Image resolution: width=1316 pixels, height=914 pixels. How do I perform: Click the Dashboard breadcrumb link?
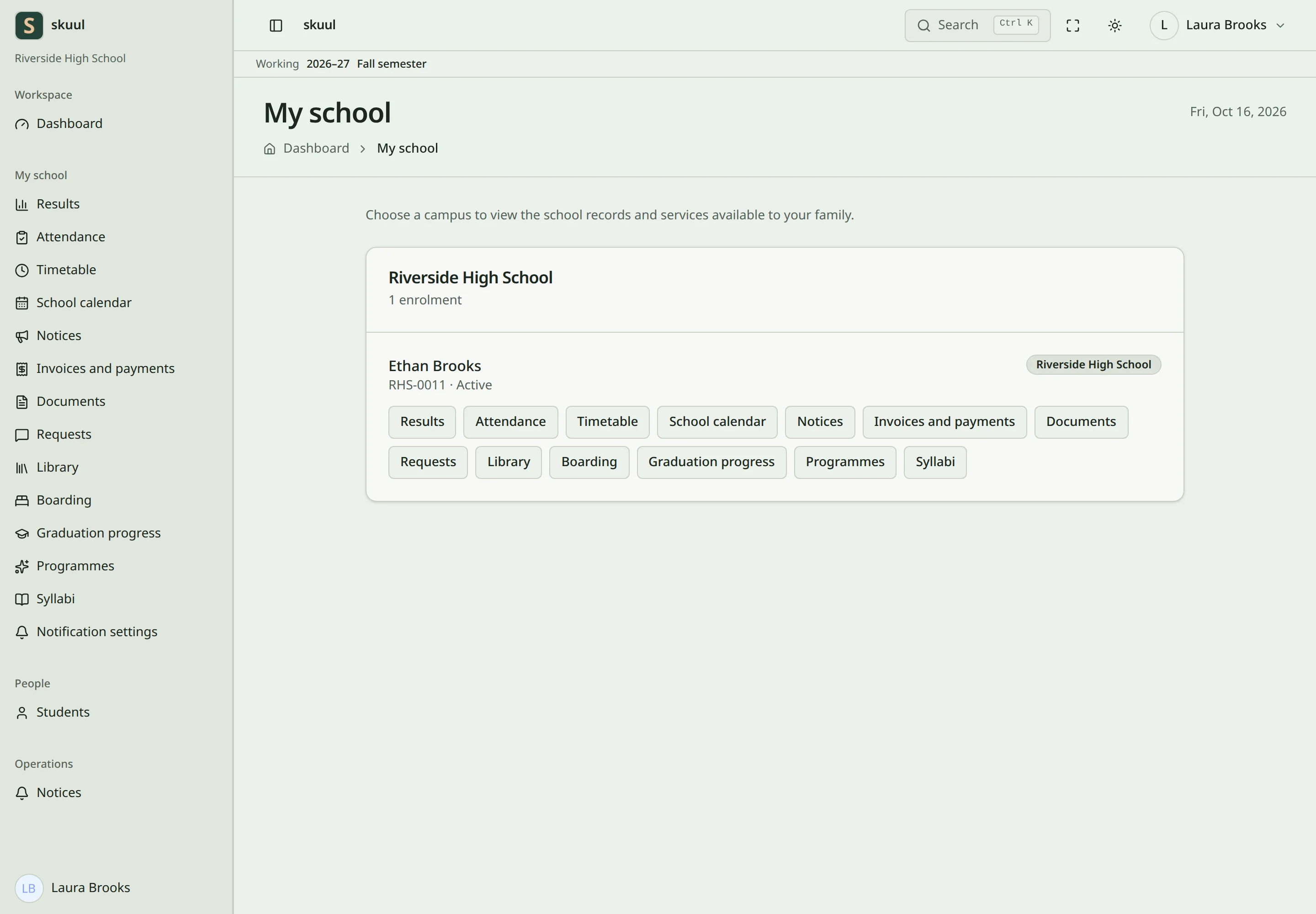tap(316, 149)
